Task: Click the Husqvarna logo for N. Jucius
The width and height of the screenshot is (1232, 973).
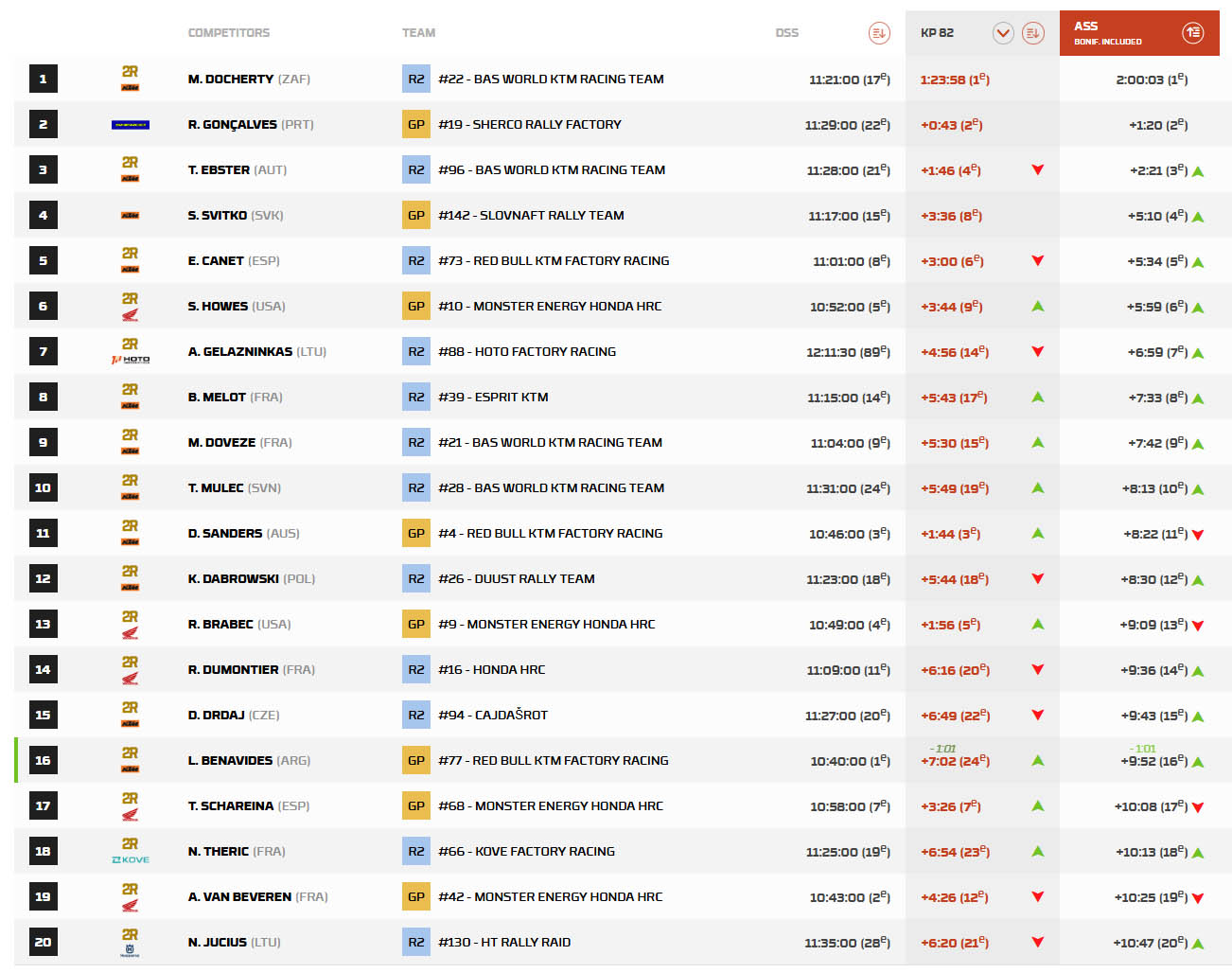Action: tap(130, 949)
